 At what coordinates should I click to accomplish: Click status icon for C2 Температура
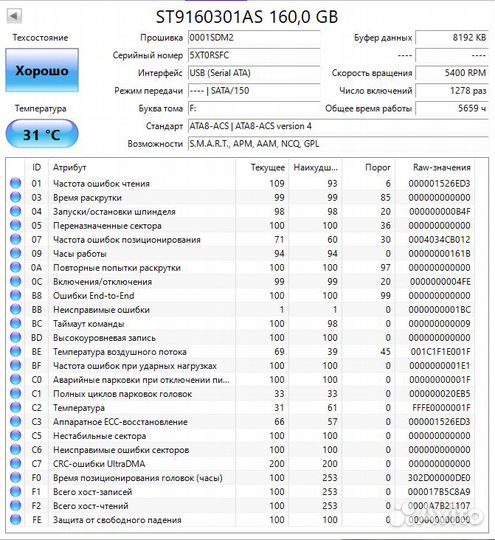click(x=16, y=407)
